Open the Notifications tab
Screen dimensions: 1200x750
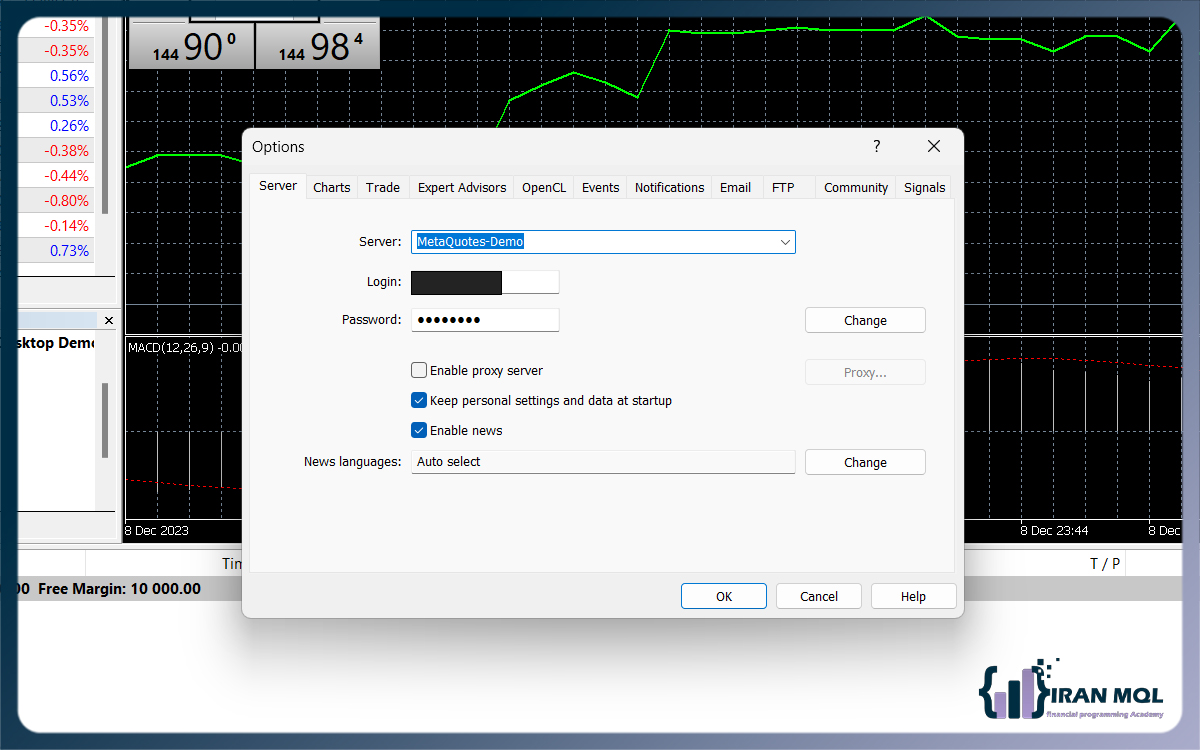coord(670,187)
